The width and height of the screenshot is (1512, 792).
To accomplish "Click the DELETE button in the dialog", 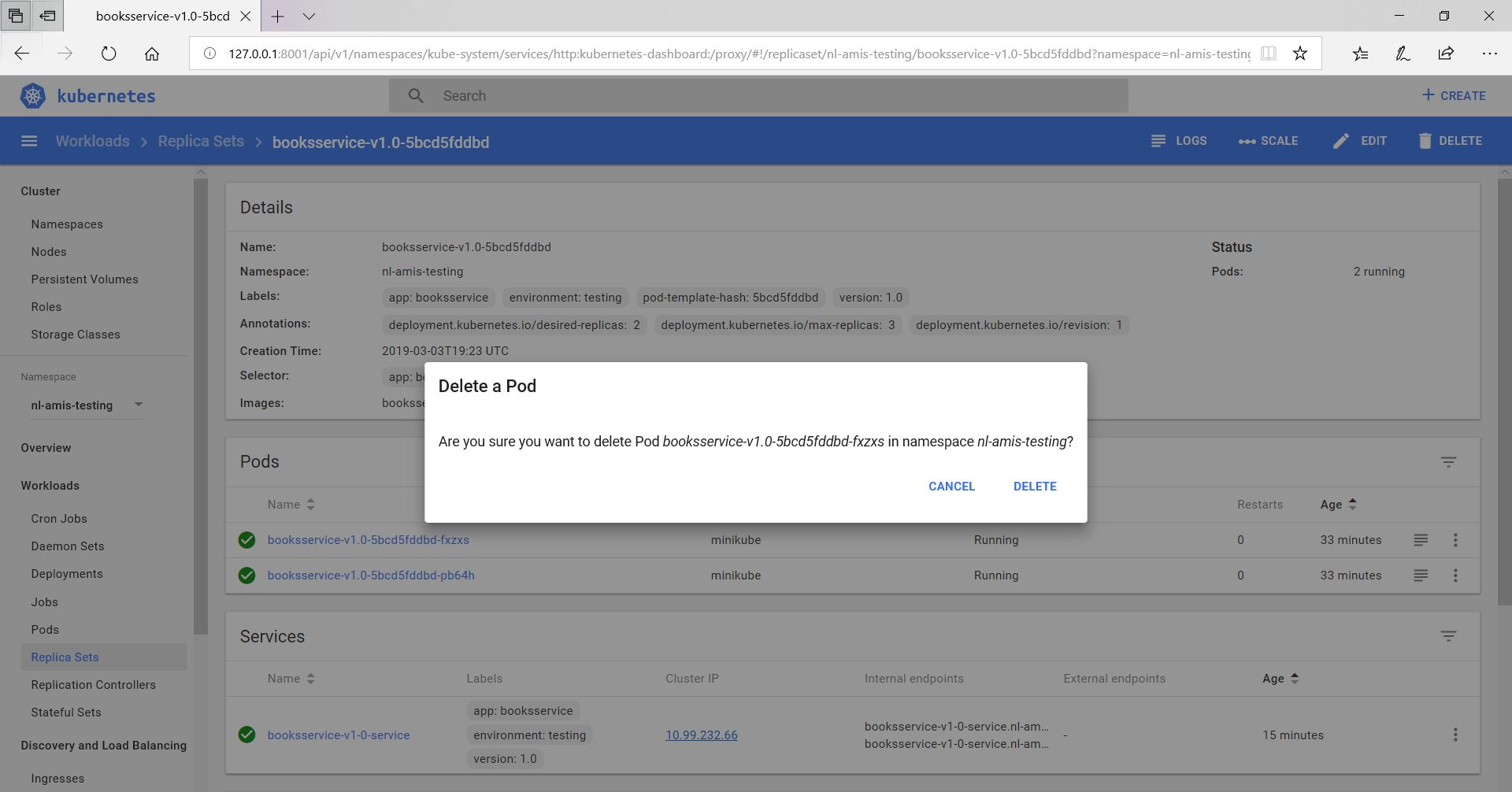I will click(1034, 487).
